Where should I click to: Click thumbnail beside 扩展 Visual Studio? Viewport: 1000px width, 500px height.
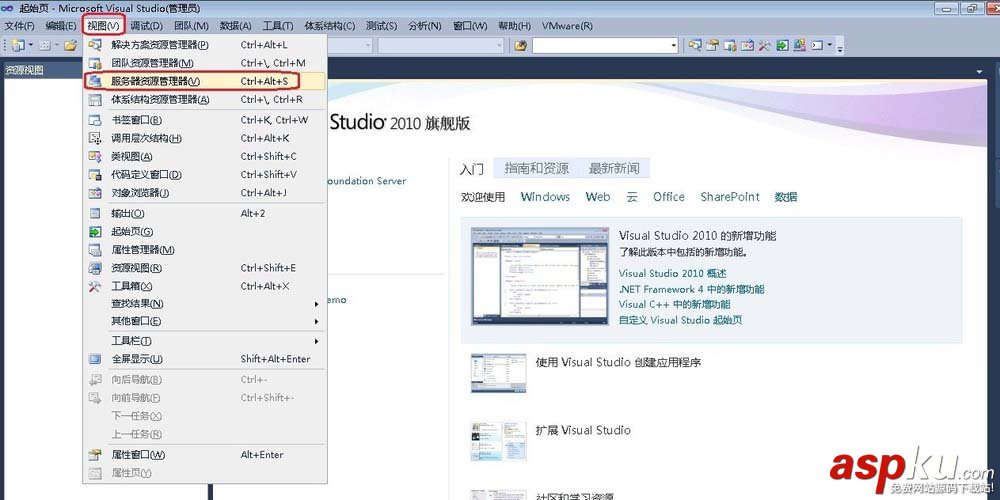[x=499, y=441]
